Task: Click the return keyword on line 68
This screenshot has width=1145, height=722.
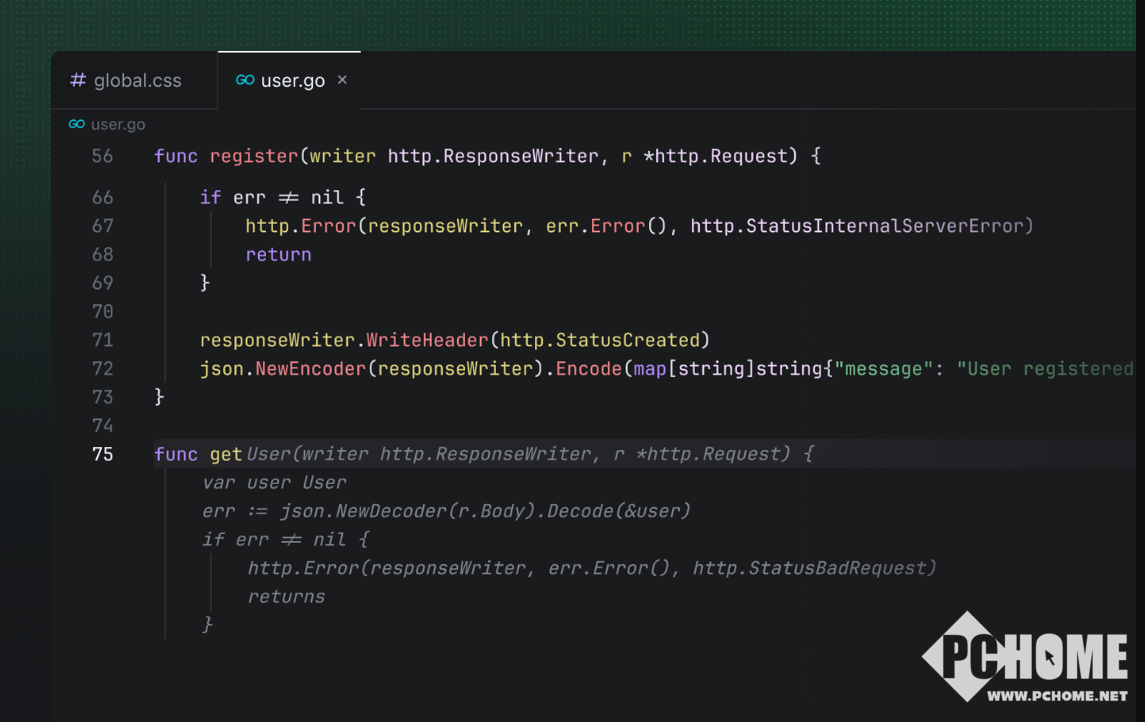Action: pos(278,255)
